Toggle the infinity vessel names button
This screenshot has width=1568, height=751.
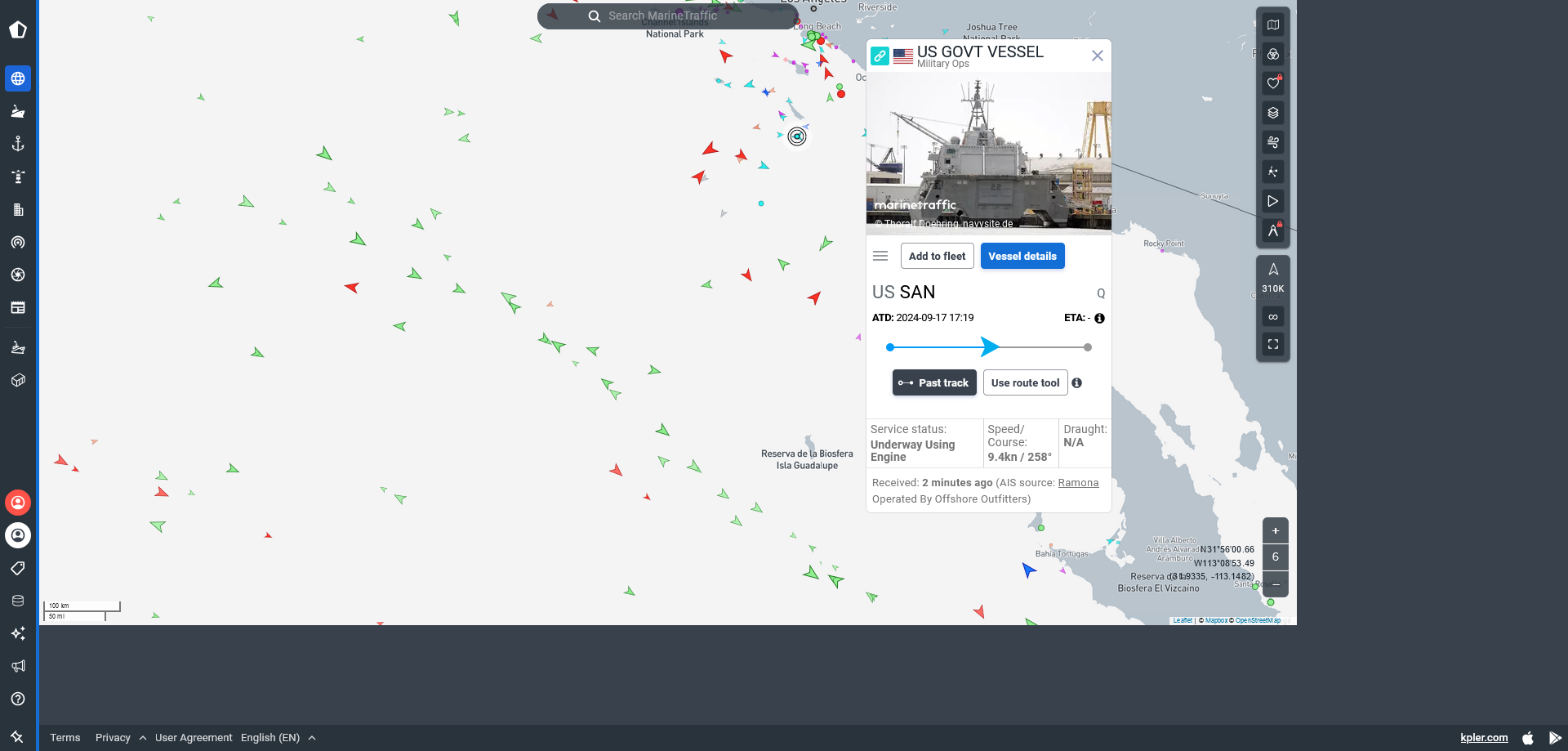(x=1273, y=317)
